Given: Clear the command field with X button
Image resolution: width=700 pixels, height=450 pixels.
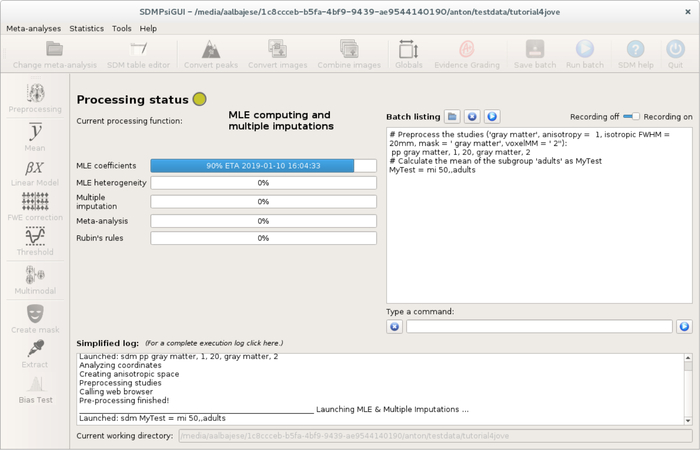Looking at the screenshot, I should coord(394,327).
